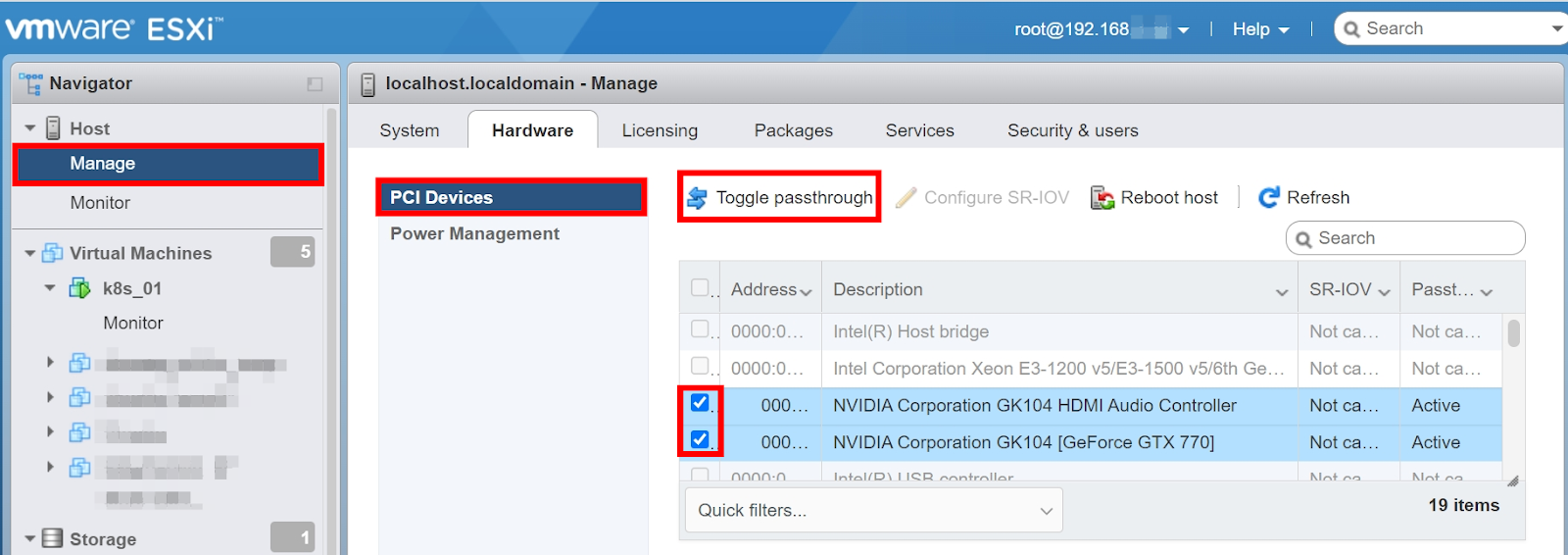This screenshot has height=555, width=1568.
Task: Click the Configure SR-IOV pencil icon
Action: pos(906,198)
